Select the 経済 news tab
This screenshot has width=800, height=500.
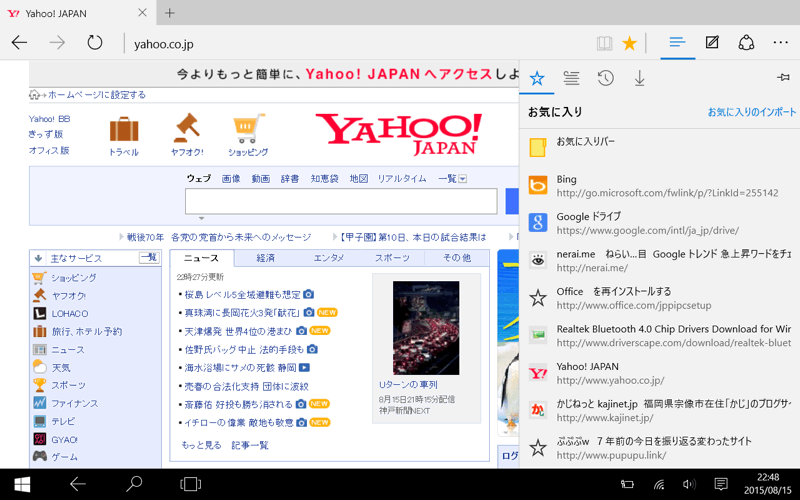pyautogui.click(x=265, y=258)
